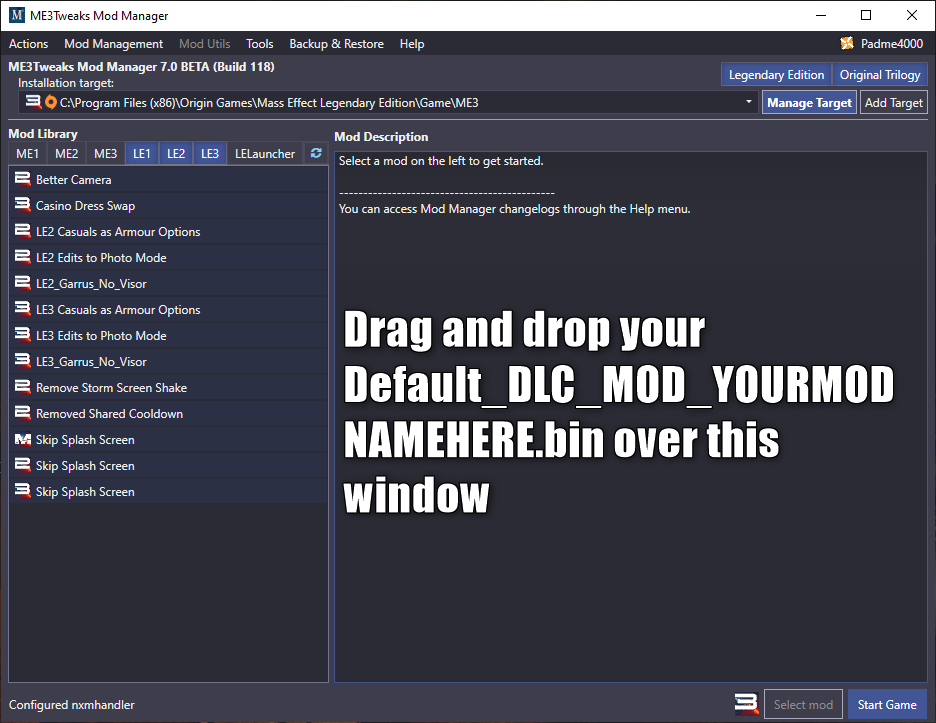Click the game icon beside Better Camera
The image size is (936, 723).
point(23,179)
